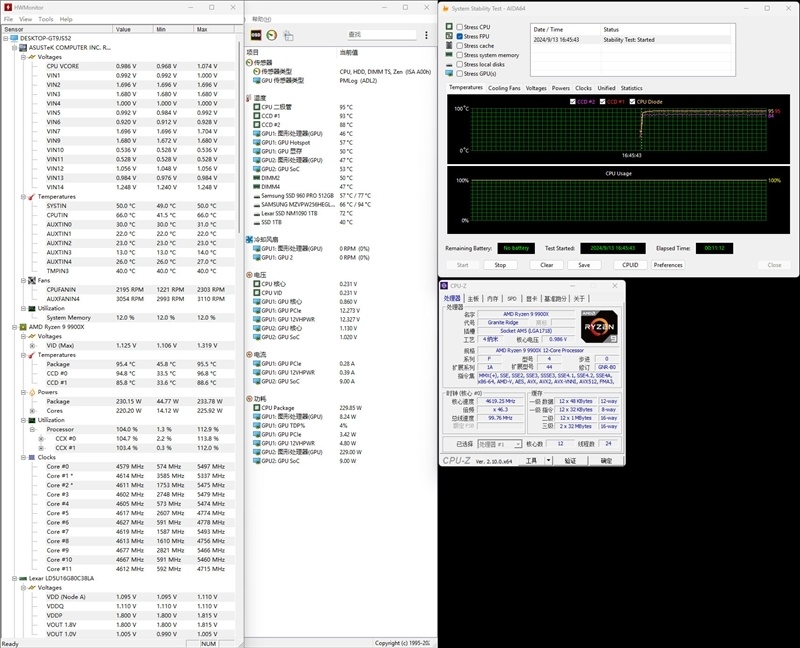
Task: Click the fan icon next to 冷却风扇 section
Action: pos(249,239)
